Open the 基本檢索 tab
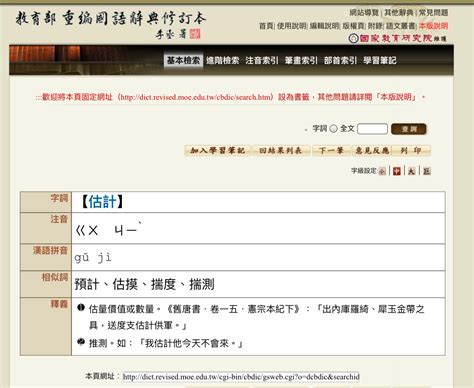 [x=183, y=60]
